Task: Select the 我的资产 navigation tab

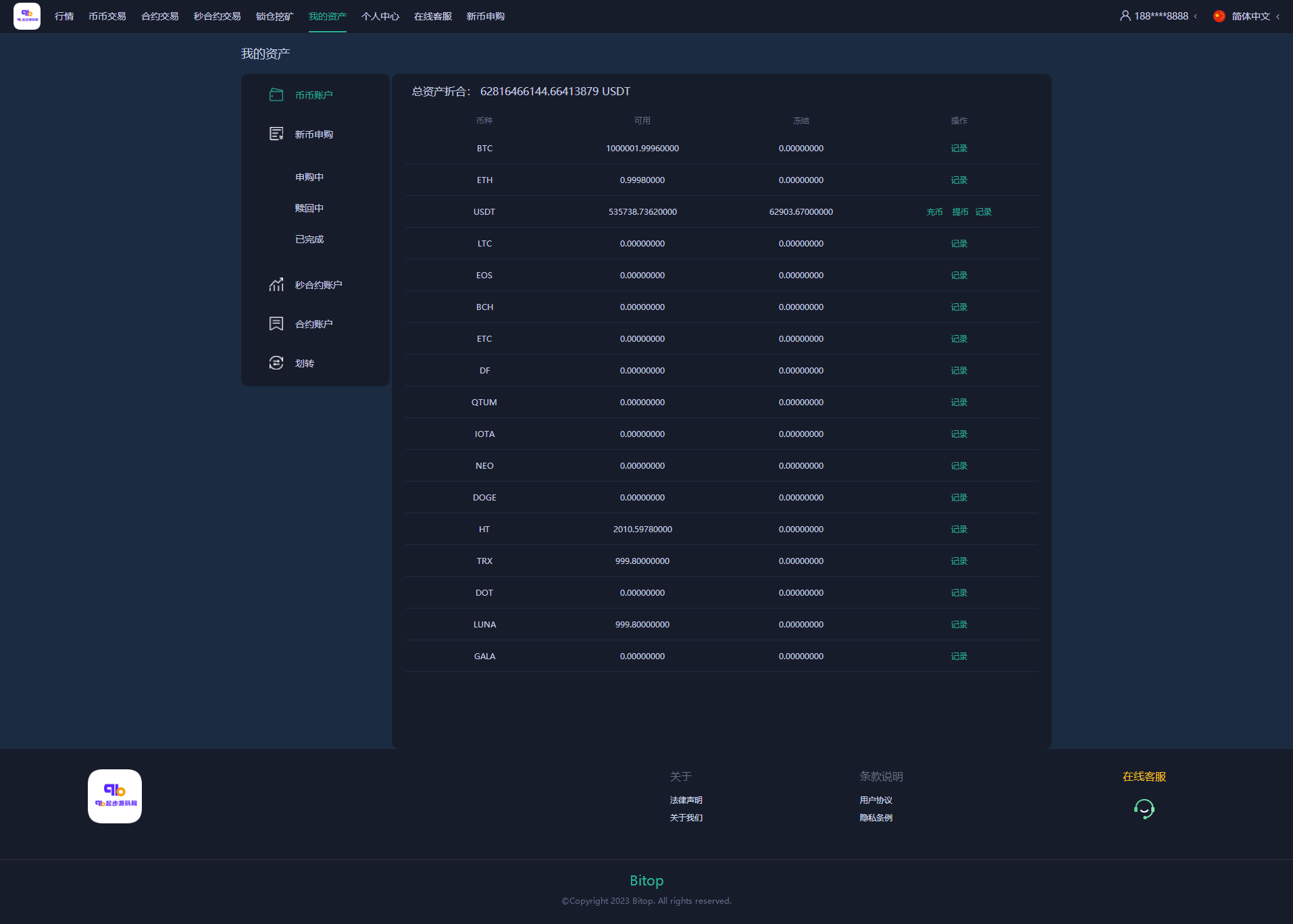Action: [328, 16]
